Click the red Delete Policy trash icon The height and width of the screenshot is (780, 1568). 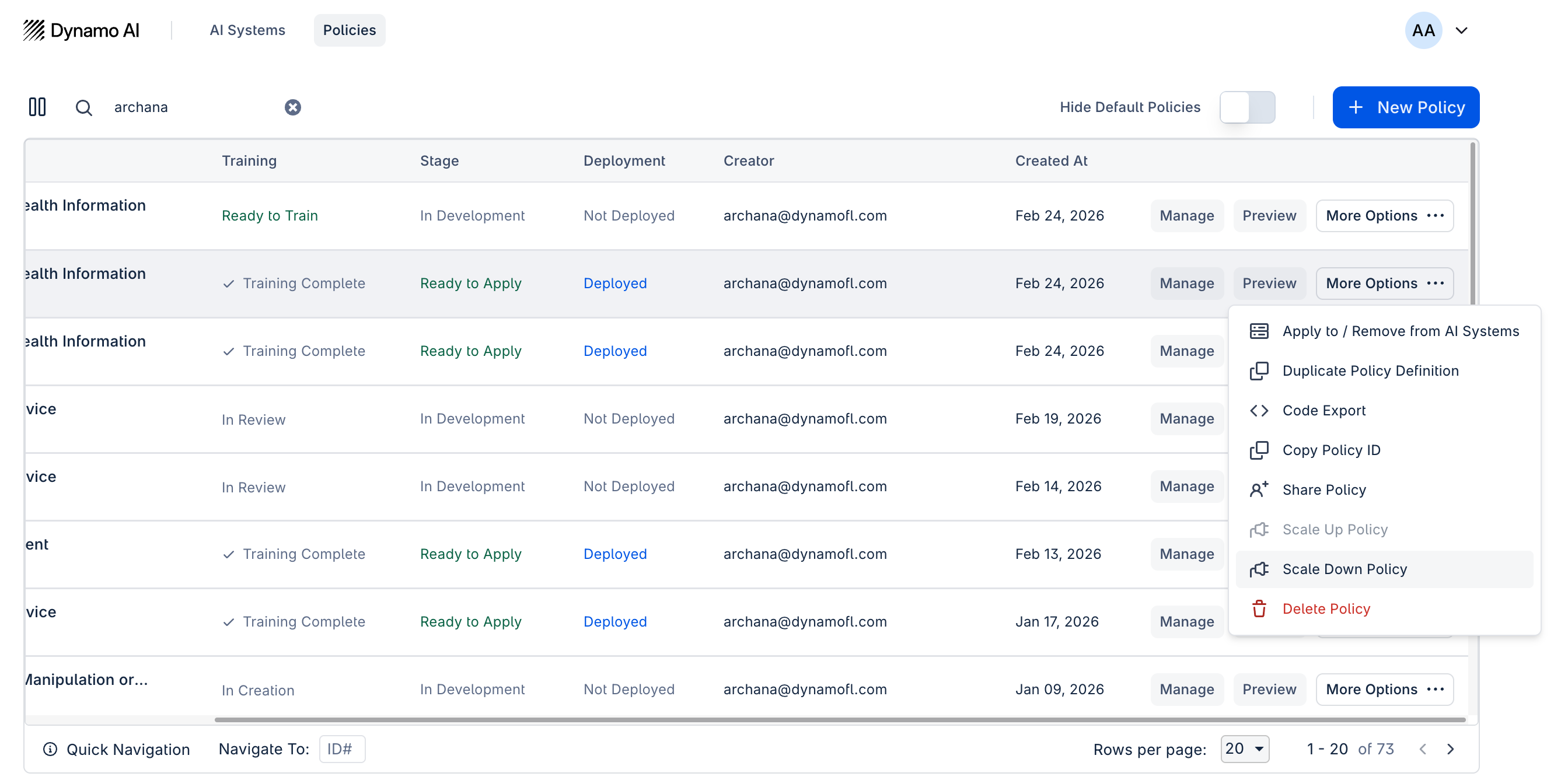click(1259, 608)
